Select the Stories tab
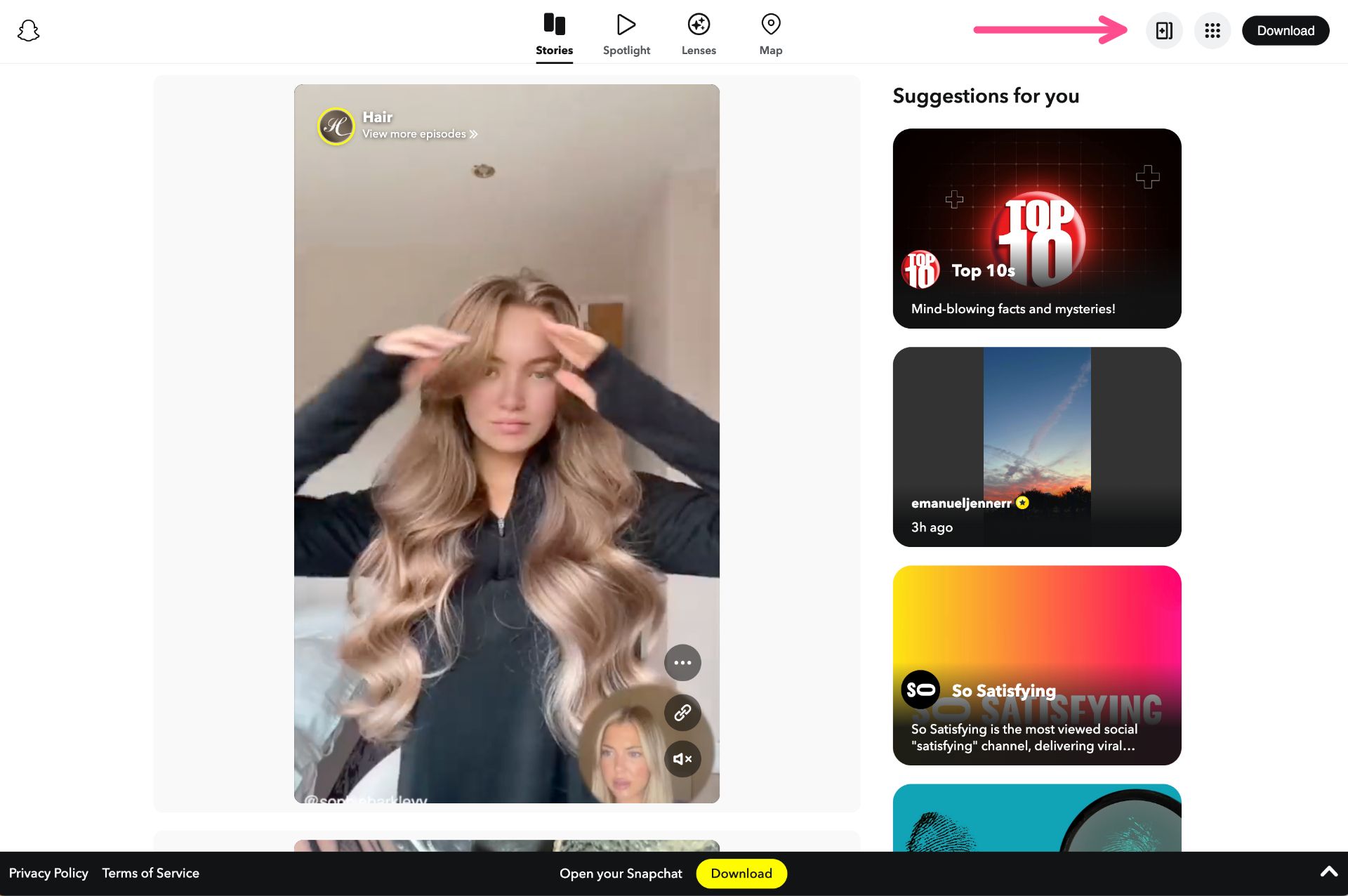 554,34
